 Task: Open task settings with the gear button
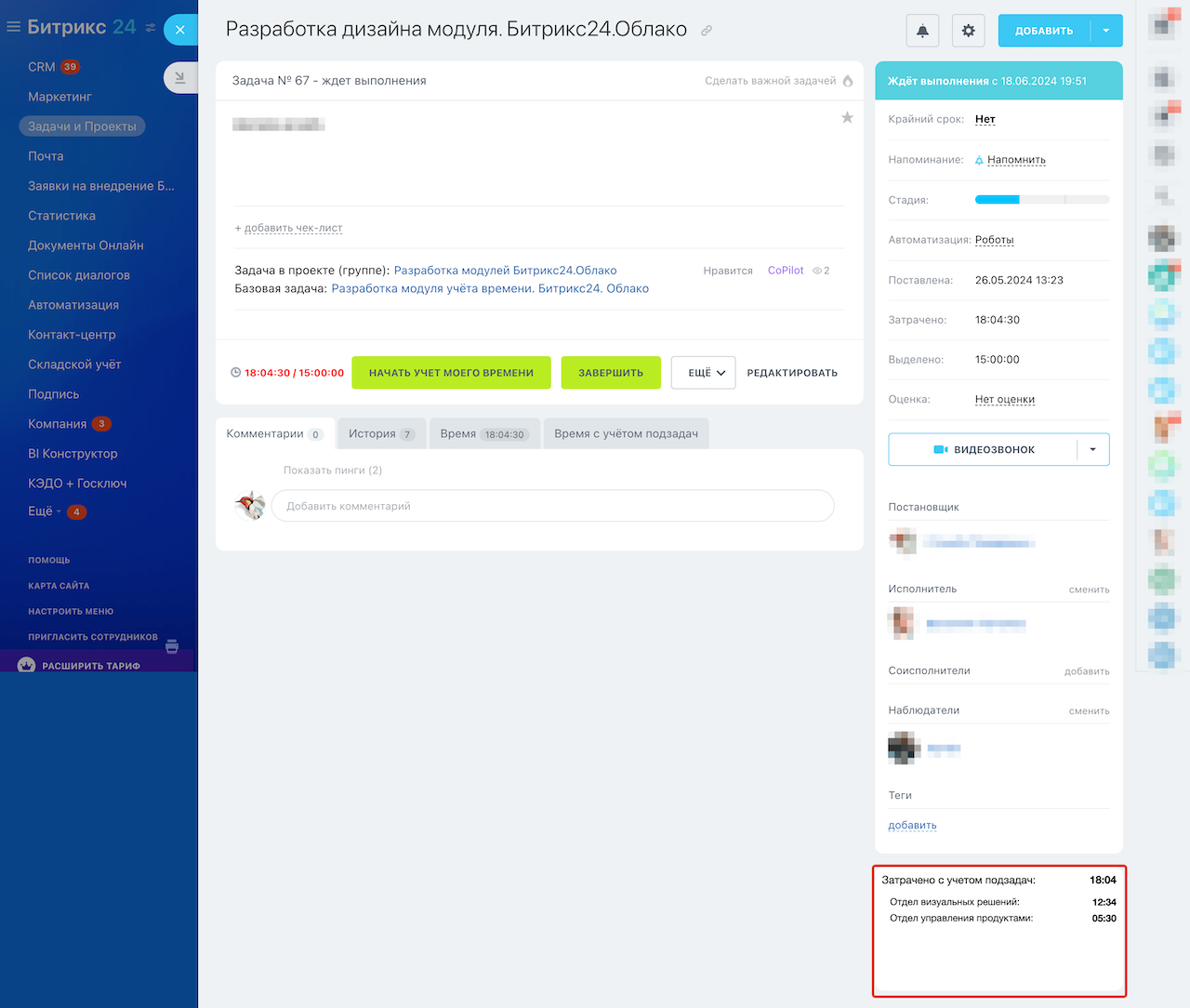969,31
